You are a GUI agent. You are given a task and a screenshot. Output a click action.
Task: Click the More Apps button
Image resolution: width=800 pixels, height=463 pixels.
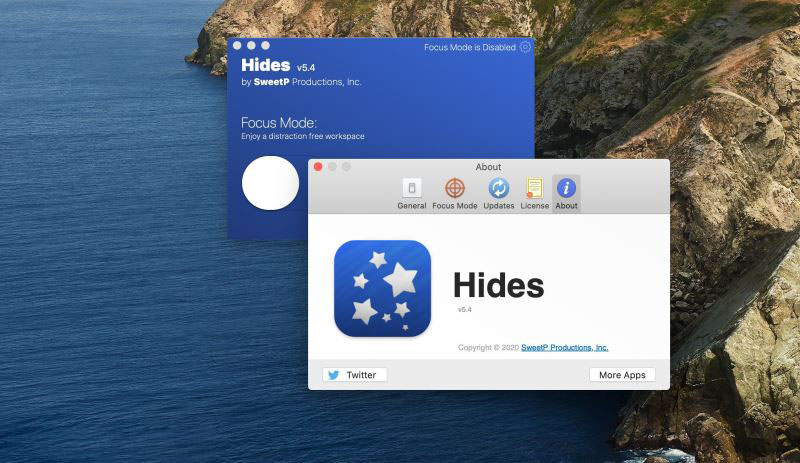tap(622, 375)
